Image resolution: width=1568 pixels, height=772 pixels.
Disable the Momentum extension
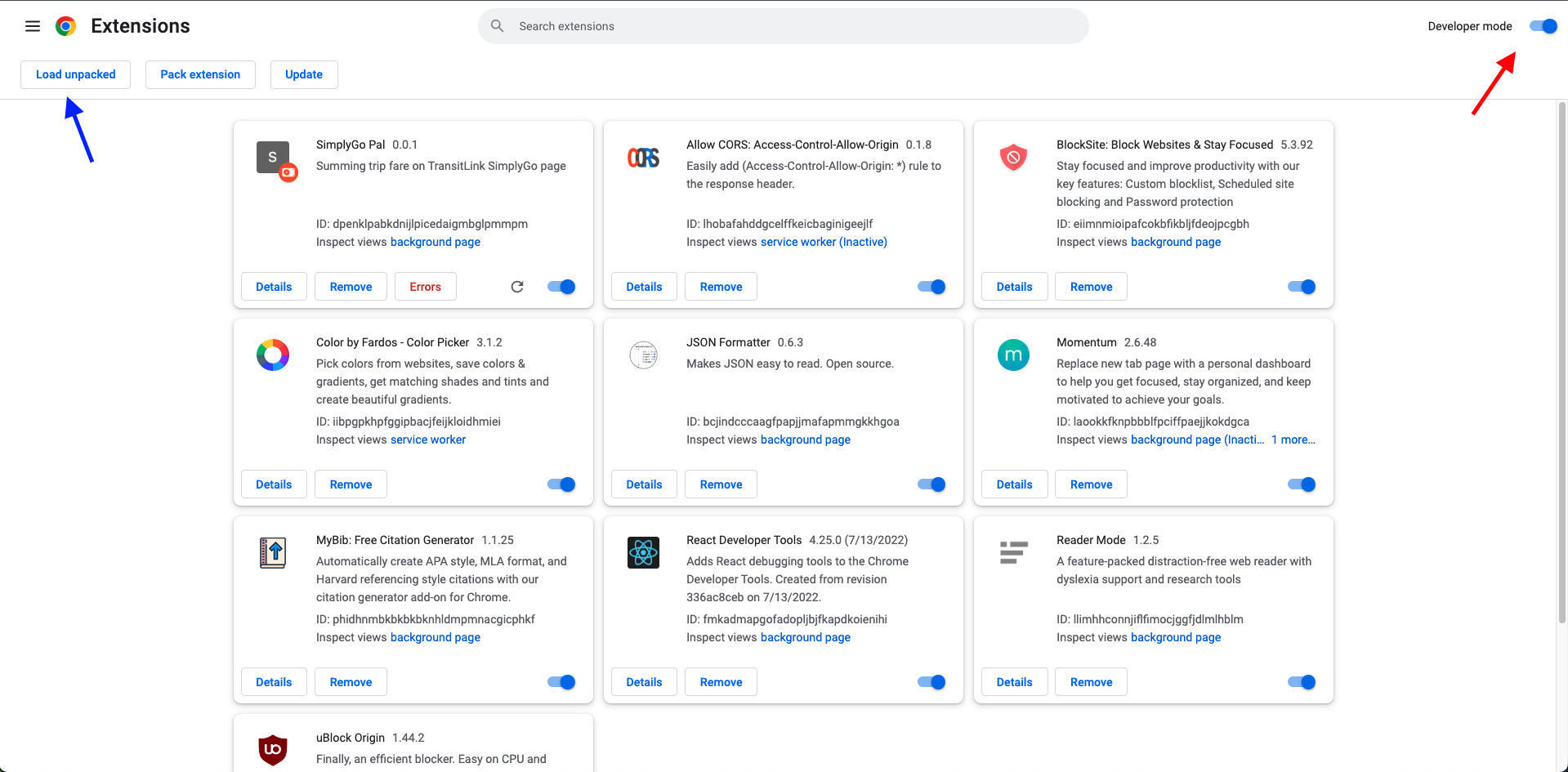pyautogui.click(x=1302, y=484)
